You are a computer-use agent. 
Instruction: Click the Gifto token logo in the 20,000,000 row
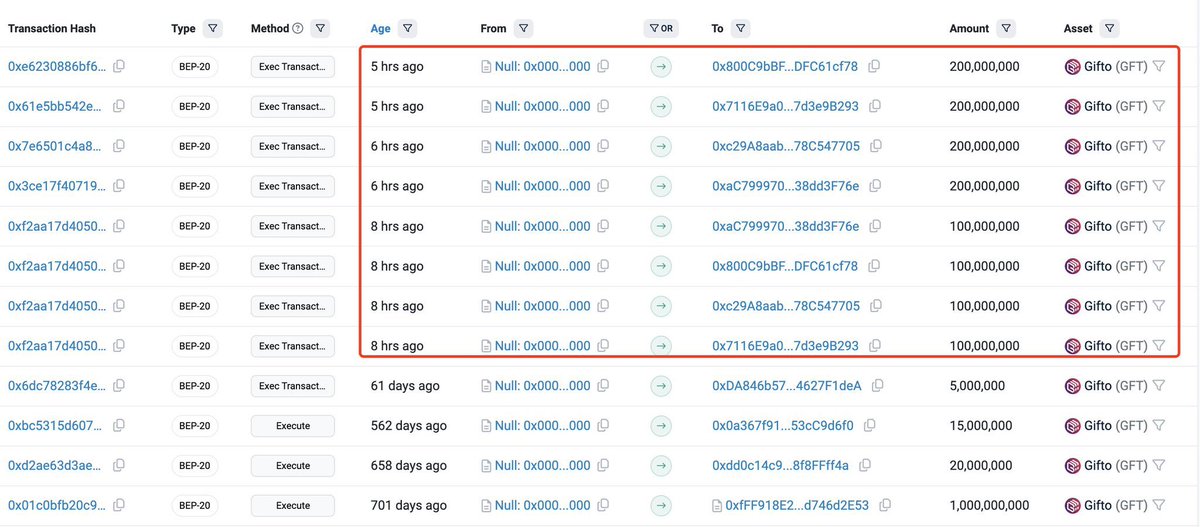(1073, 466)
